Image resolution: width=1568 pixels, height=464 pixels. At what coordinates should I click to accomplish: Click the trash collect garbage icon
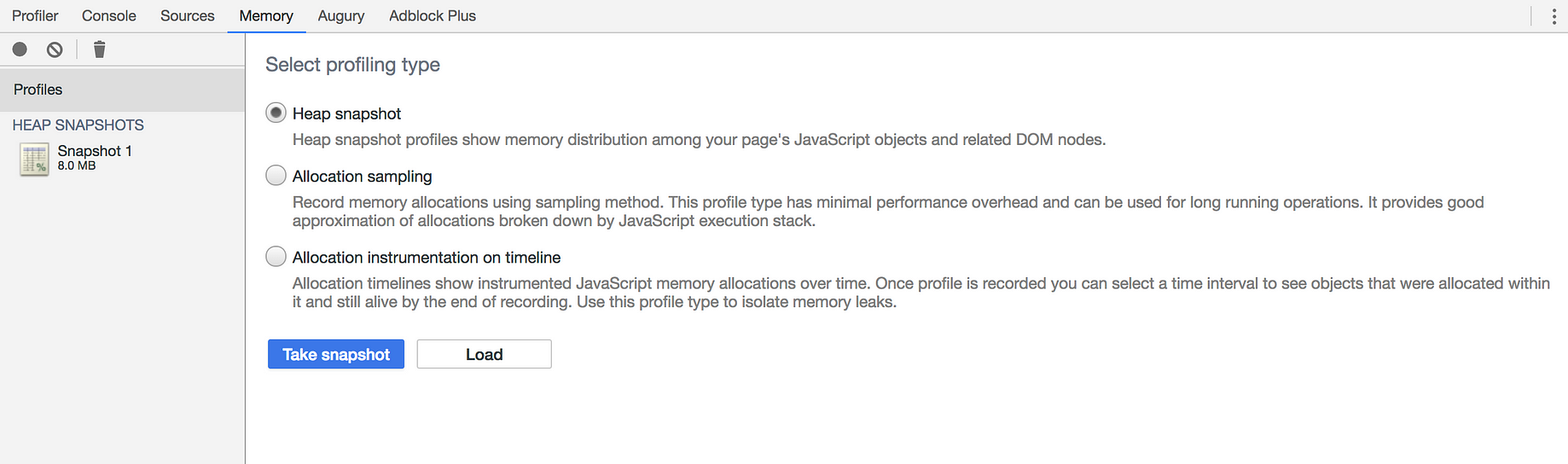99,49
